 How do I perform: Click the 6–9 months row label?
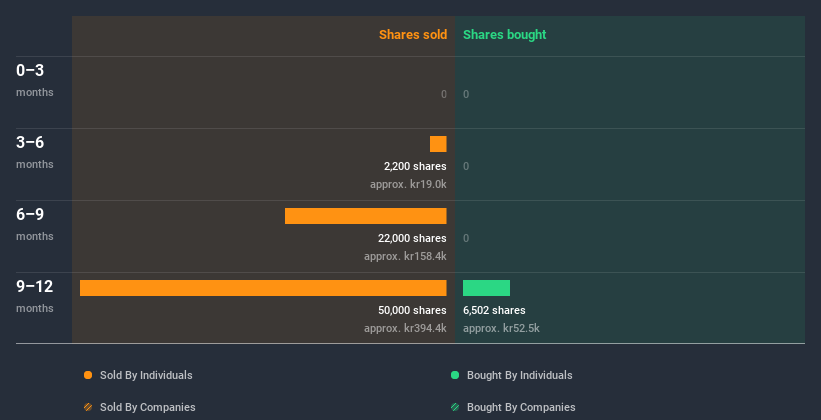(35, 224)
